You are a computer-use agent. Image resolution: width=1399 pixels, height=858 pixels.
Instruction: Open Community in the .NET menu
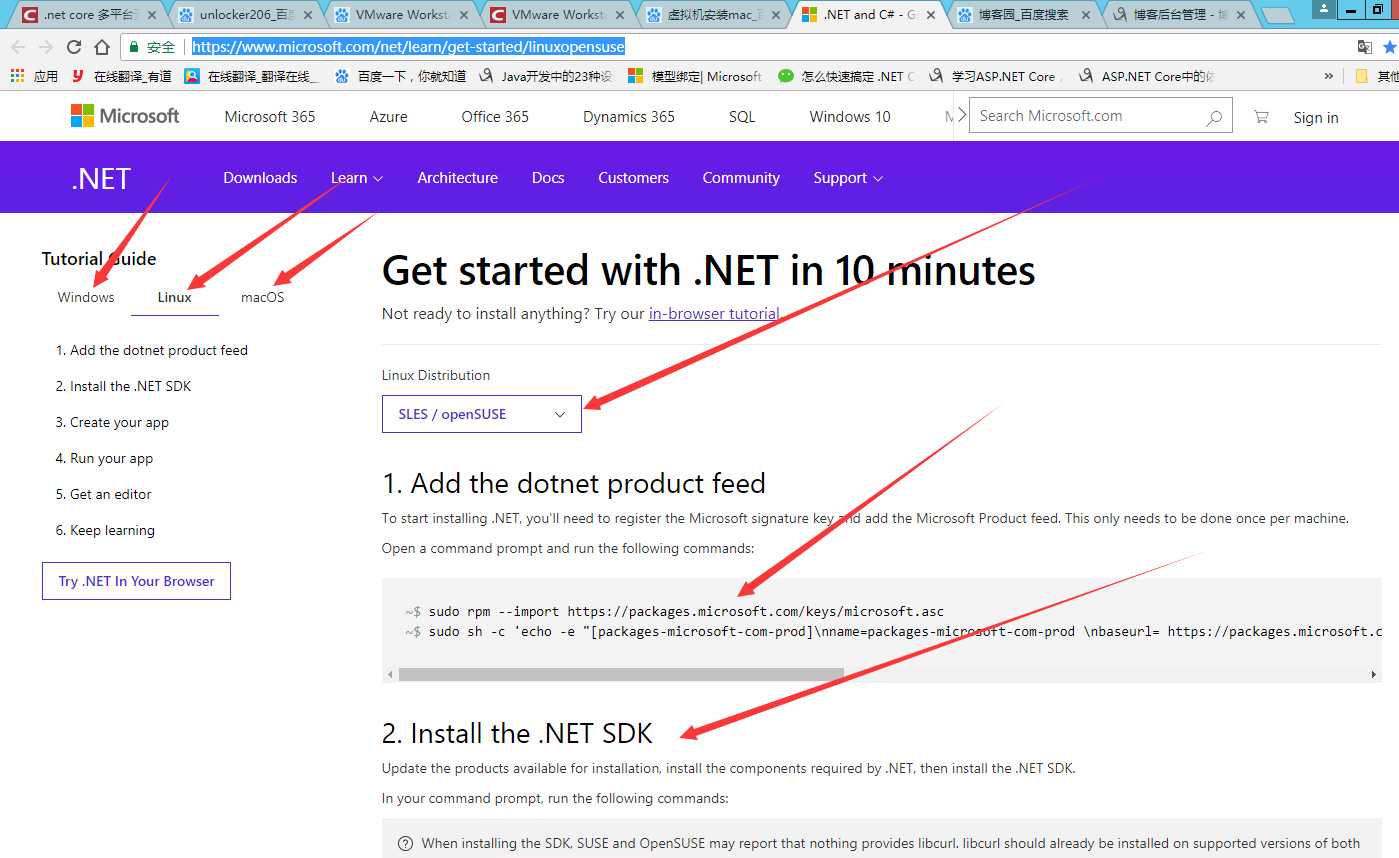coord(741,178)
